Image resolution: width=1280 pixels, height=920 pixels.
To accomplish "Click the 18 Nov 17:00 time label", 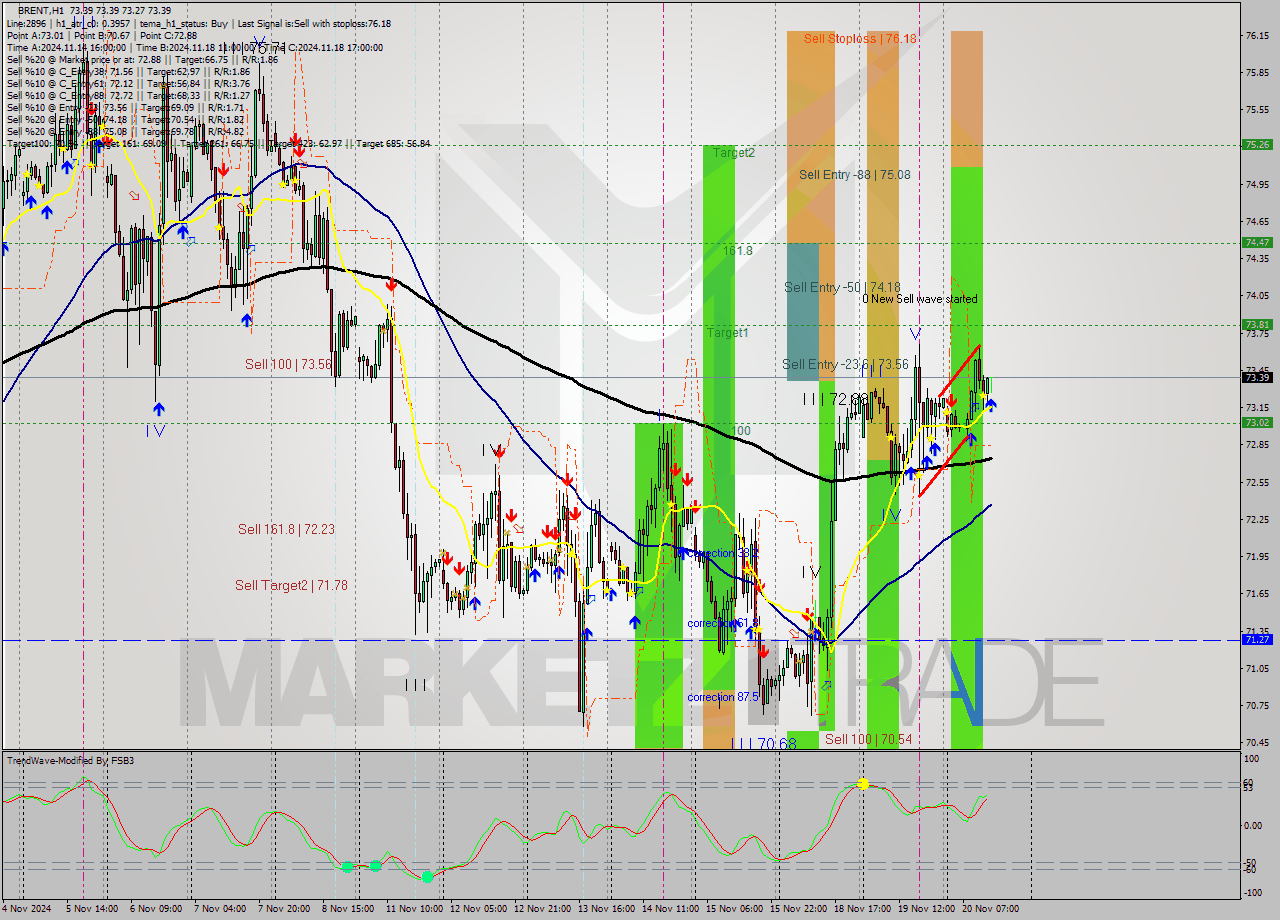I will [862, 909].
